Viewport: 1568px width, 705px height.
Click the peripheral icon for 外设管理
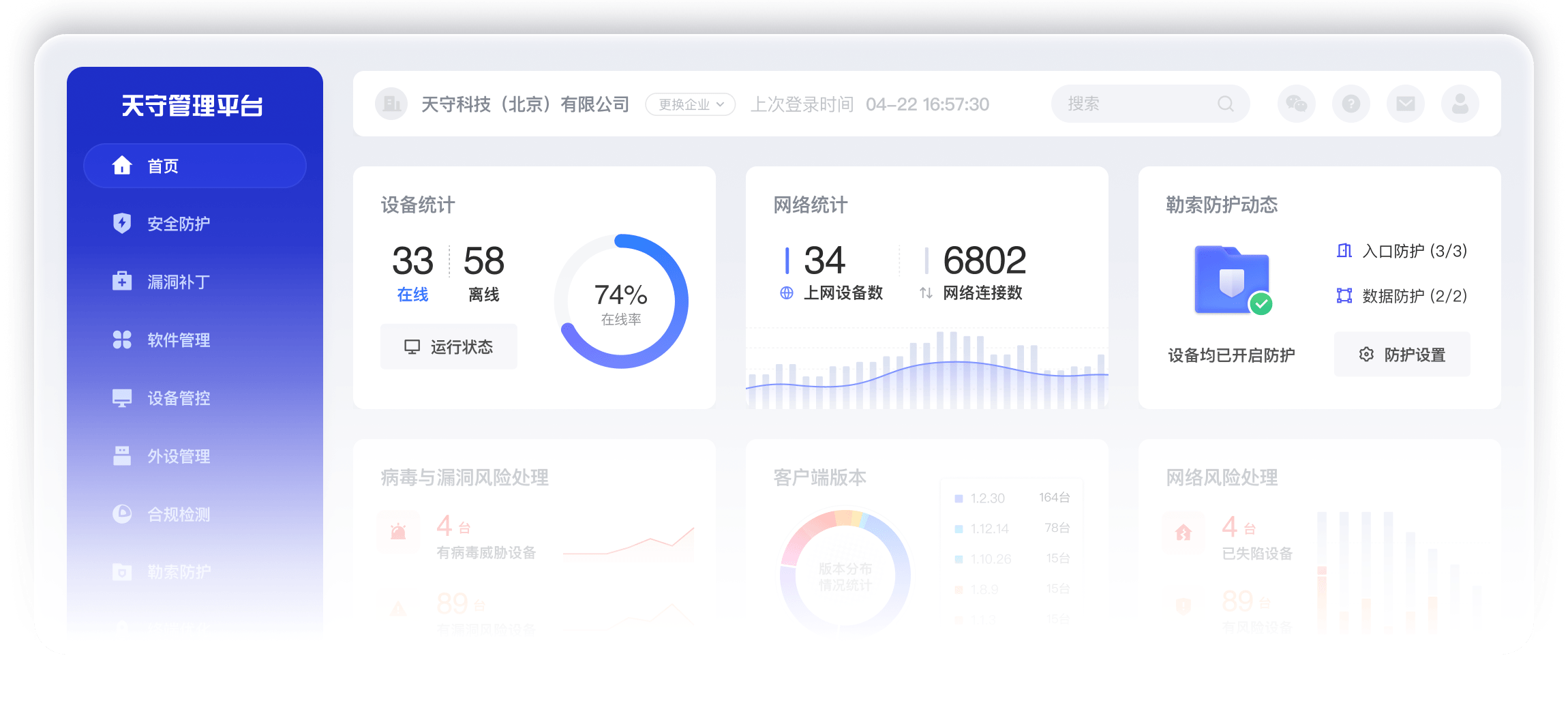[122, 455]
